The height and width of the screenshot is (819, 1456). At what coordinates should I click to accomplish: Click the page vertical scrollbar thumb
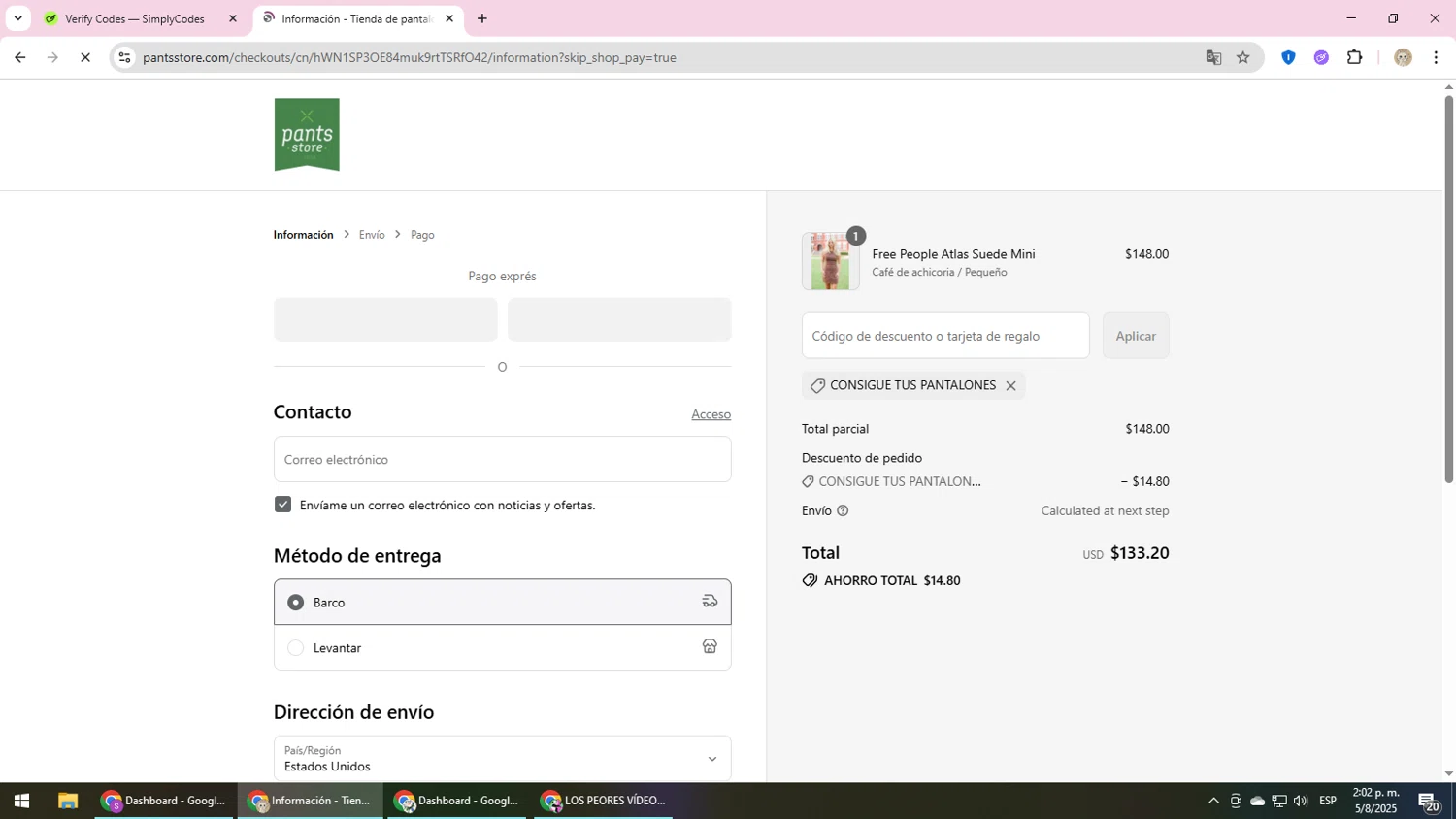(1448, 288)
